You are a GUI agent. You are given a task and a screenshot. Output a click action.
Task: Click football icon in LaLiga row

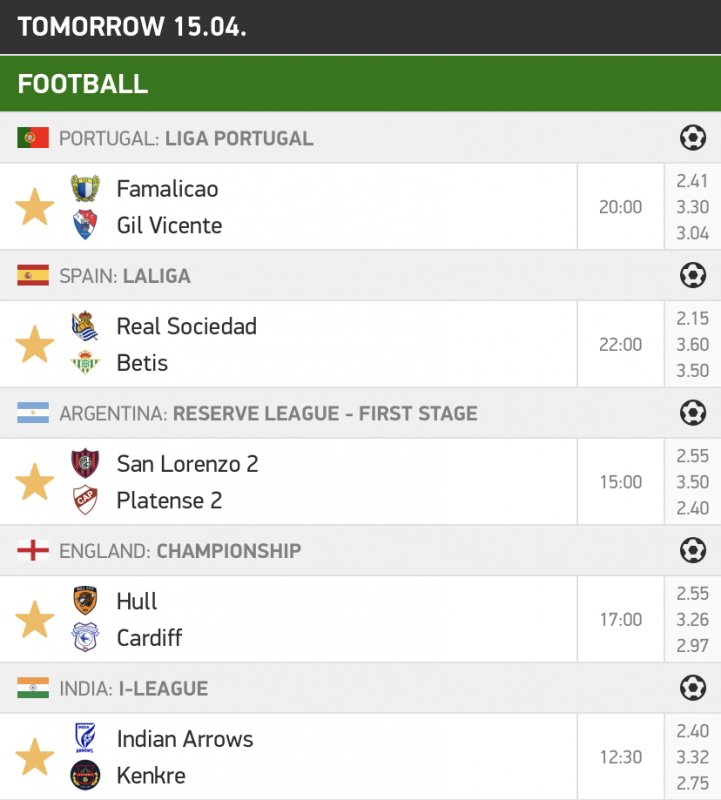point(692,275)
